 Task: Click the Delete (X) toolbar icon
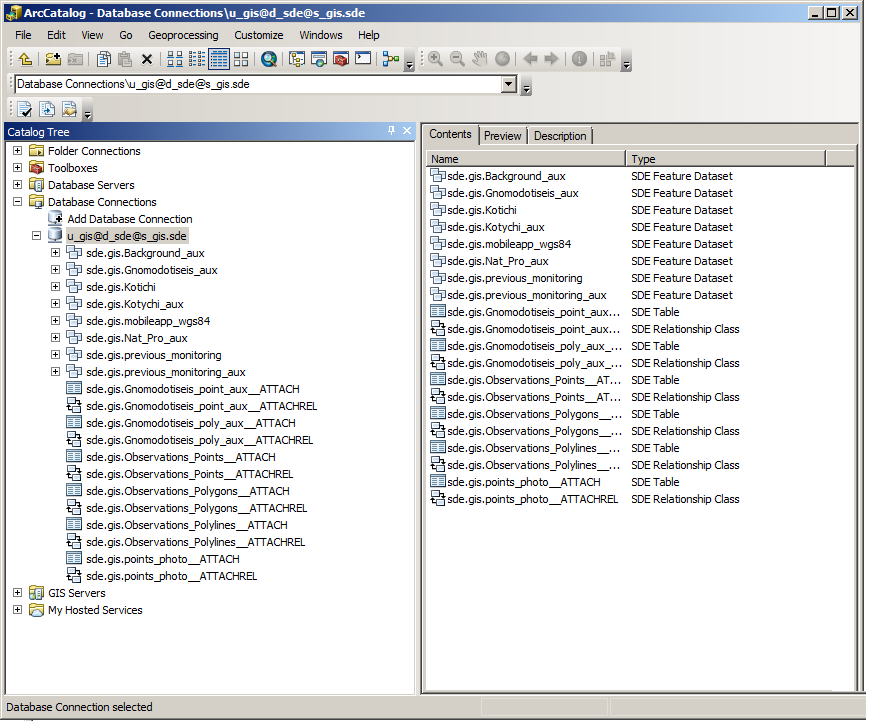(147, 59)
